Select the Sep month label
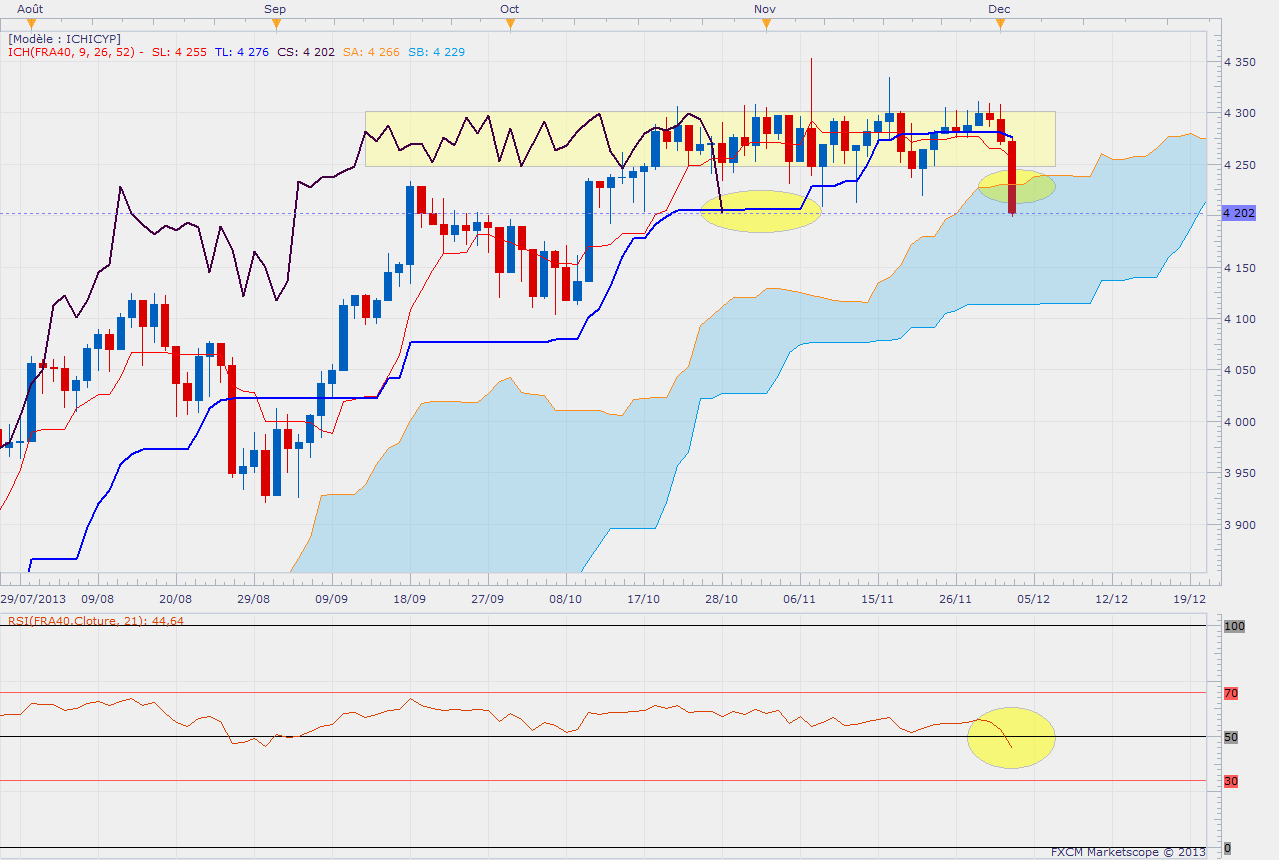Image resolution: width=1279 pixels, height=860 pixels. point(275,9)
